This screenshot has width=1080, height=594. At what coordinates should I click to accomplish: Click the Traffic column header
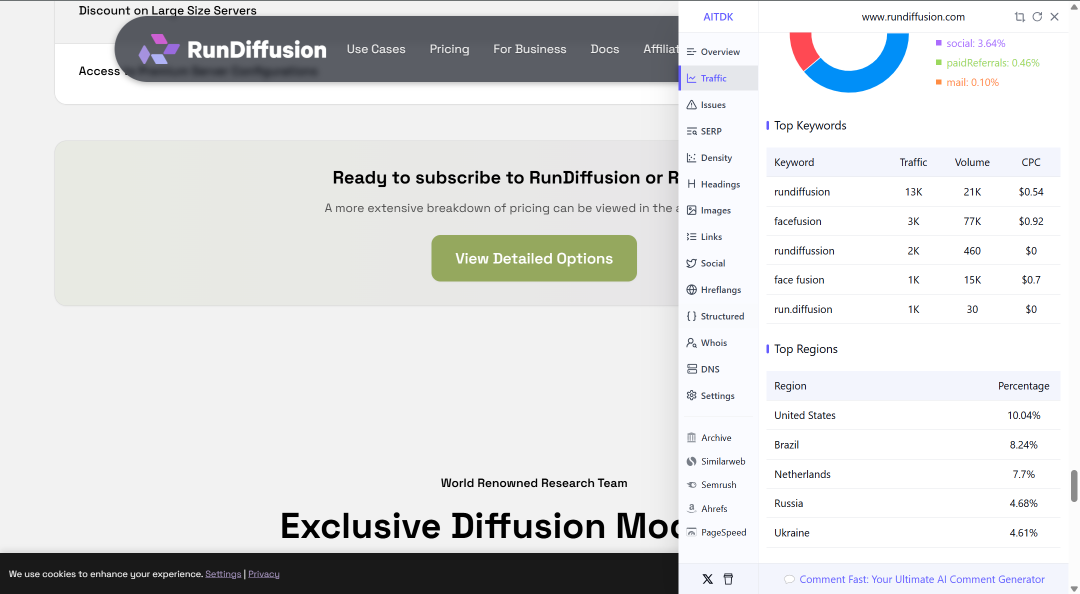click(x=913, y=162)
